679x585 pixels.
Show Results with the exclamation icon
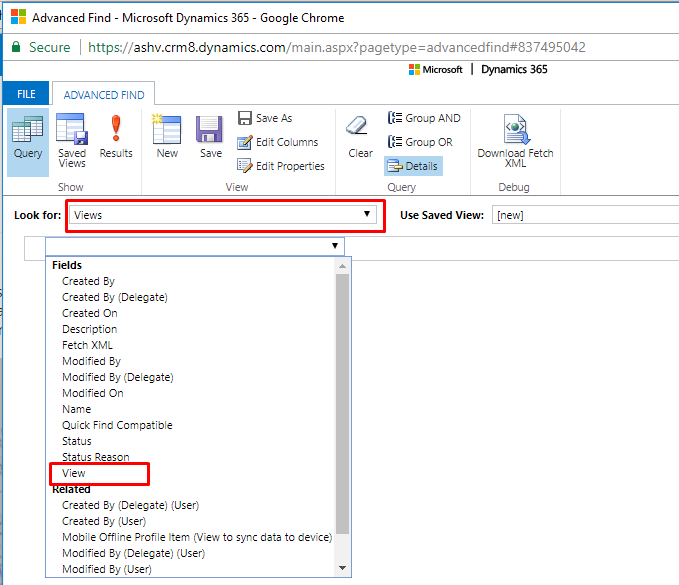coord(116,136)
